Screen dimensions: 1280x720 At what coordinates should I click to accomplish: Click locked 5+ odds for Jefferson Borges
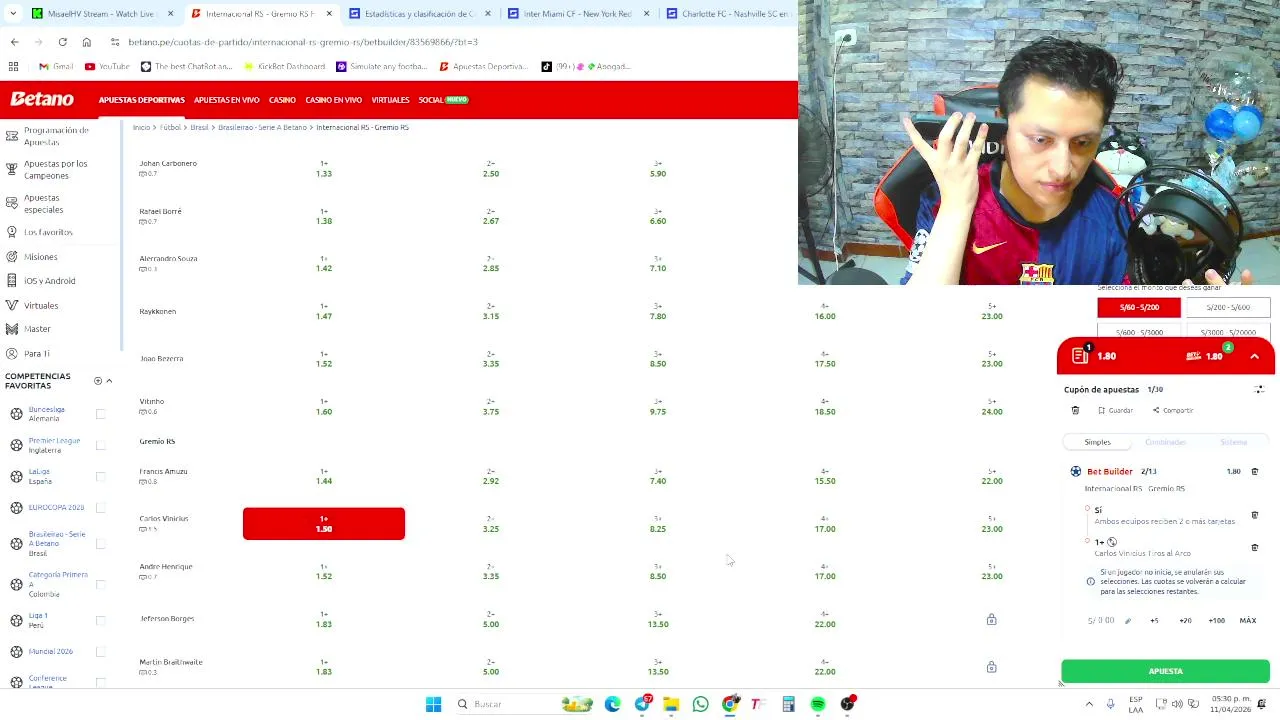[x=991, y=620]
